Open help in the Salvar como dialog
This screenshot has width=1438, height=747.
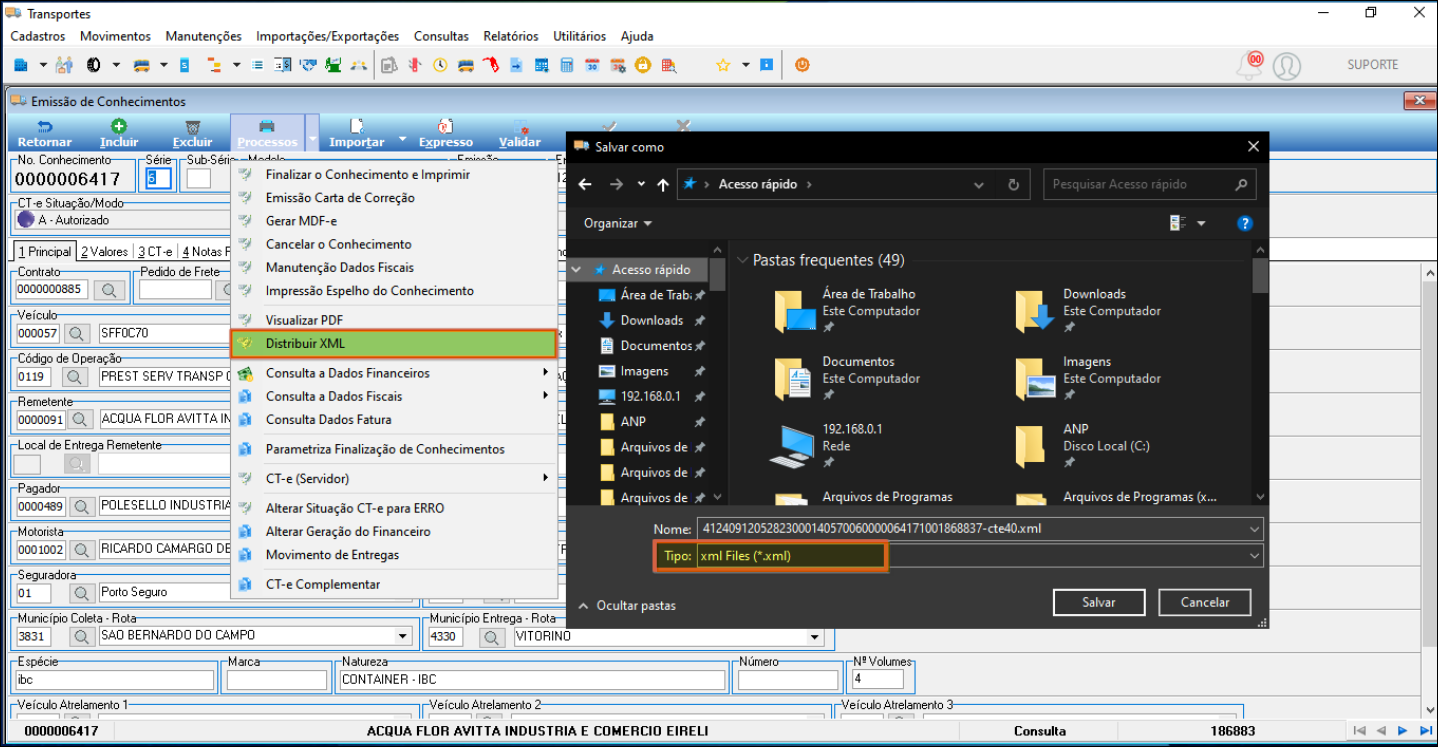[1245, 224]
